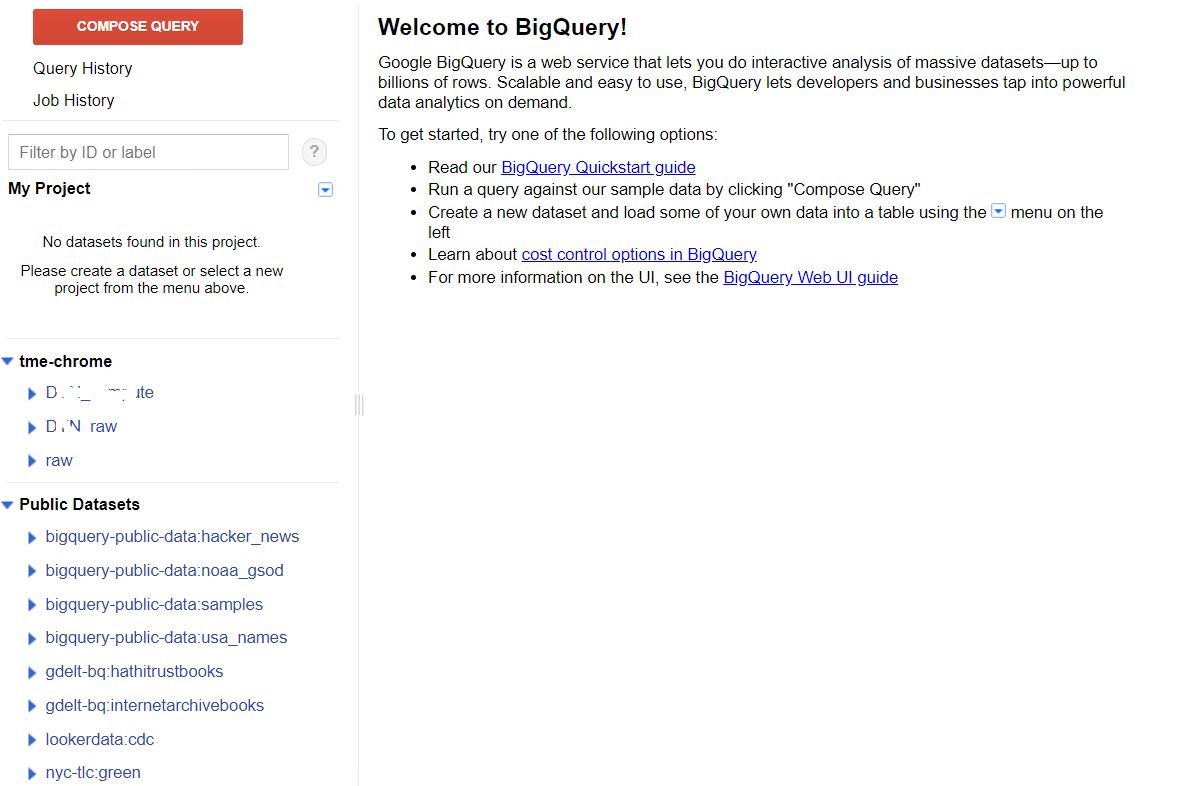
Task: Click the My Project heading text
Action: (50, 188)
